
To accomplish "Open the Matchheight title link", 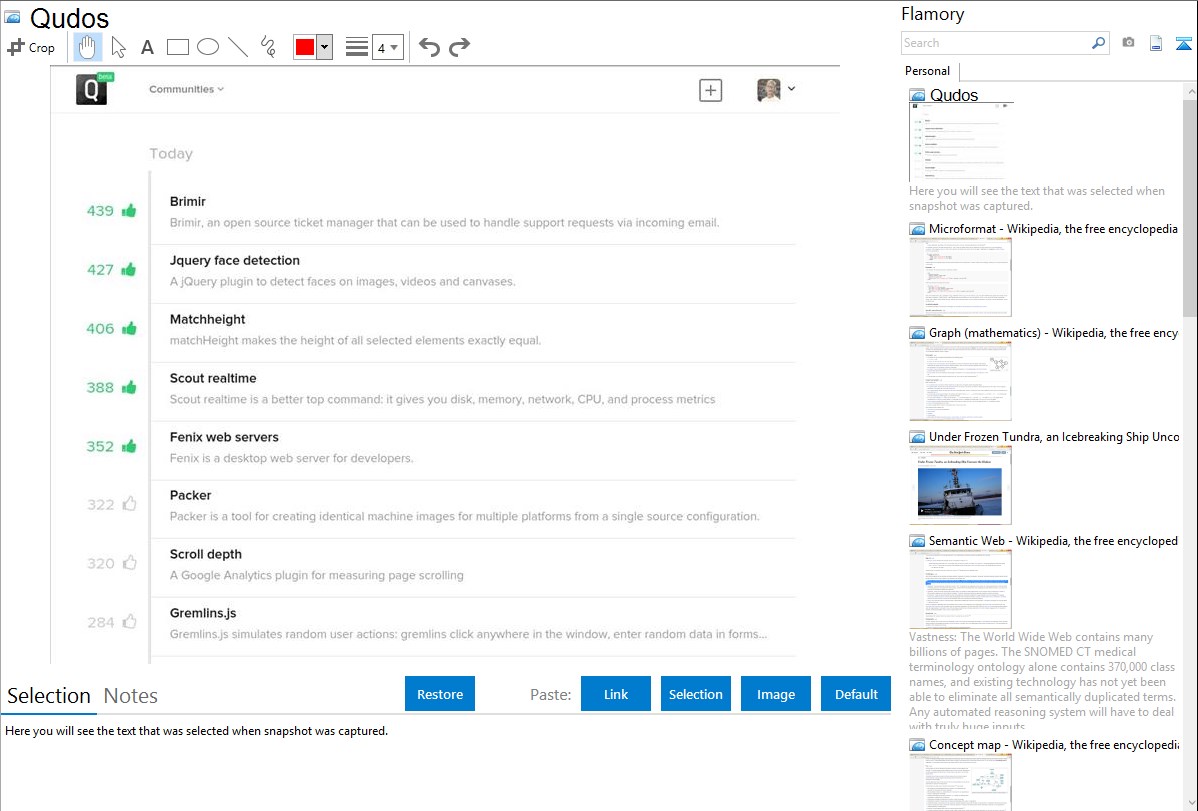I will click(x=207, y=319).
